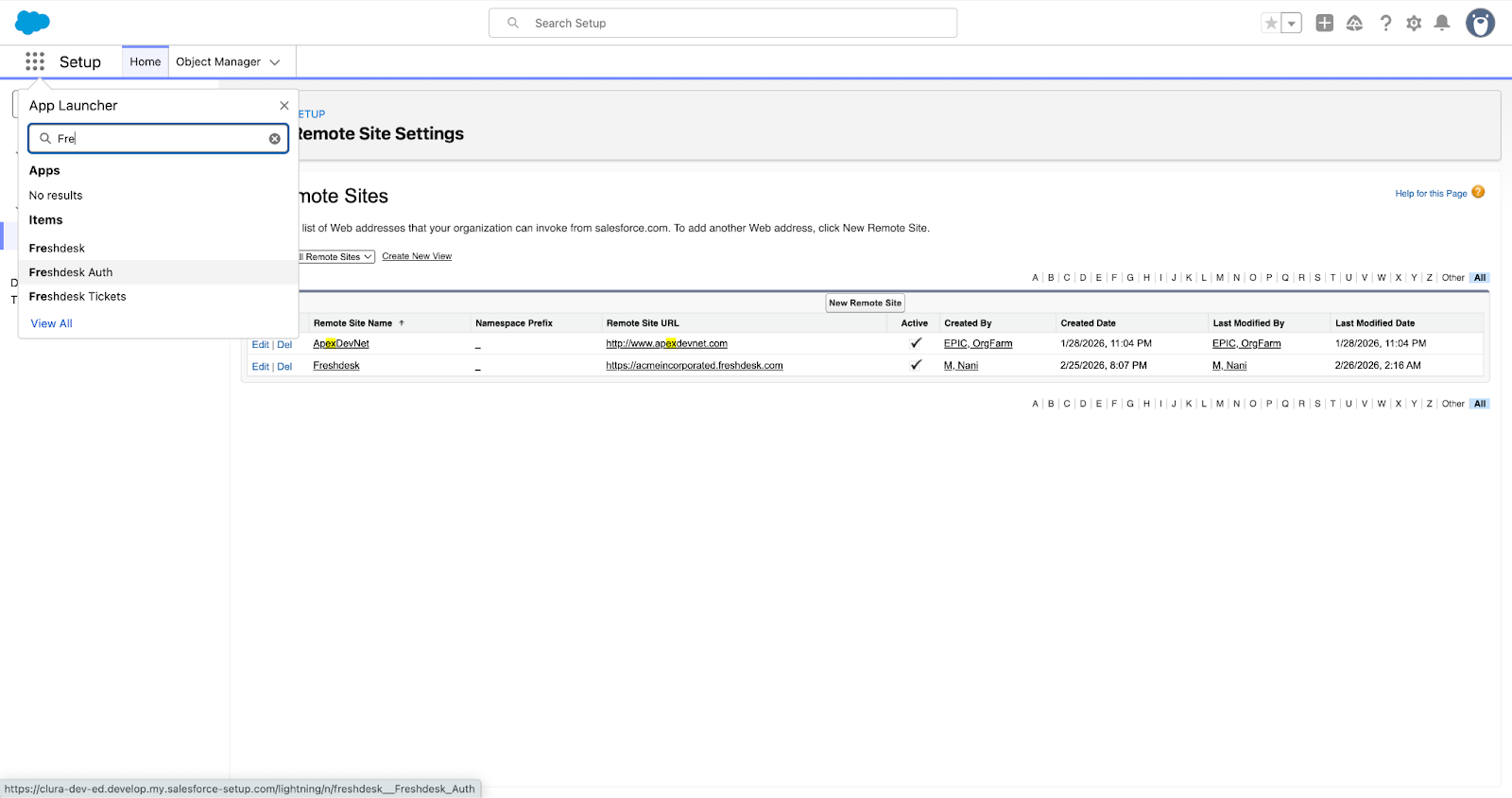Screen dimensions: 1512x798
Task: Filter by letter Z in bottom alphabet bar
Action: point(1429,404)
